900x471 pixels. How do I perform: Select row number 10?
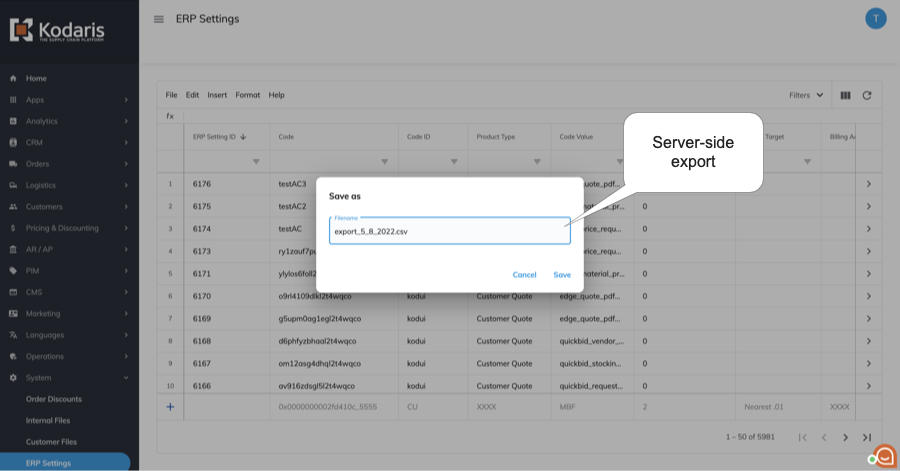170,386
